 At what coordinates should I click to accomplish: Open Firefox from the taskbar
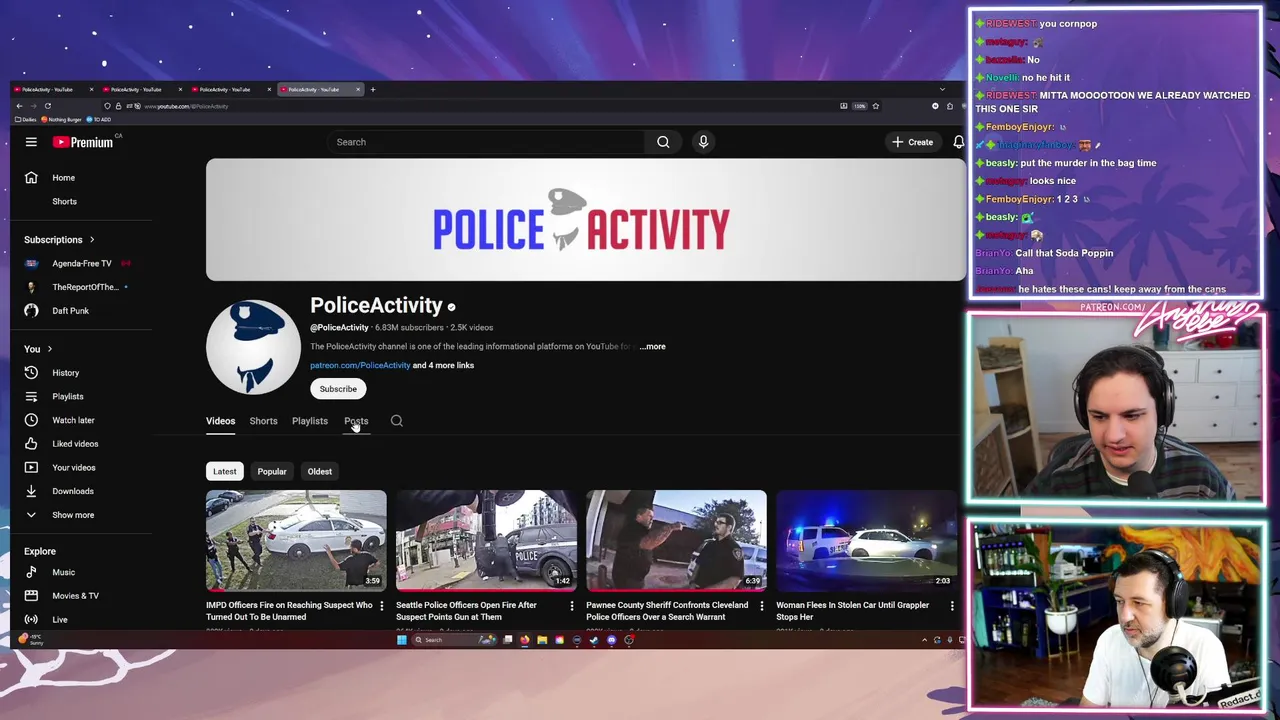tap(525, 640)
